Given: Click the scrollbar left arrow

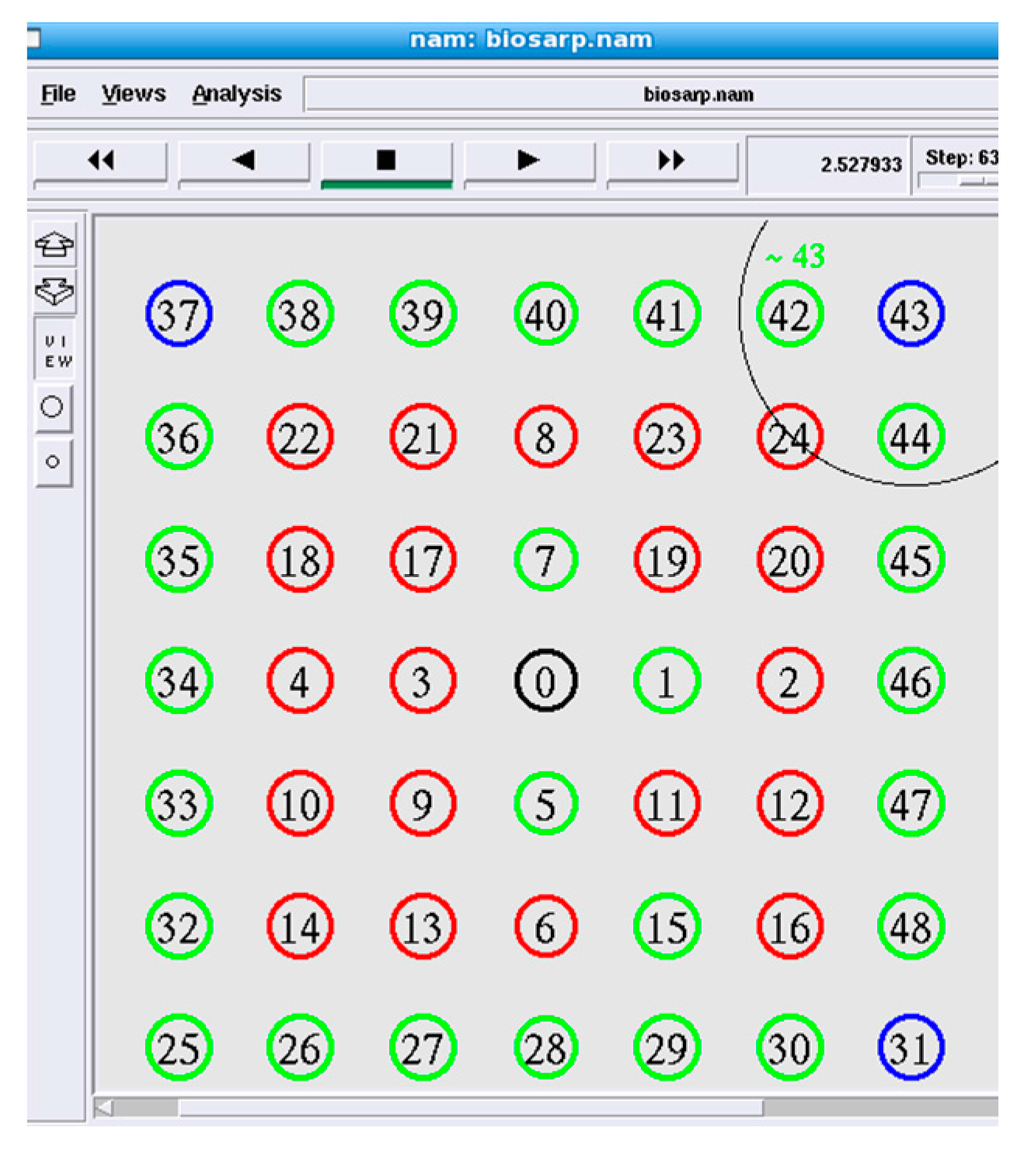Looking at the screenshot, I should pyautogui.click(x=104, y=1106).
